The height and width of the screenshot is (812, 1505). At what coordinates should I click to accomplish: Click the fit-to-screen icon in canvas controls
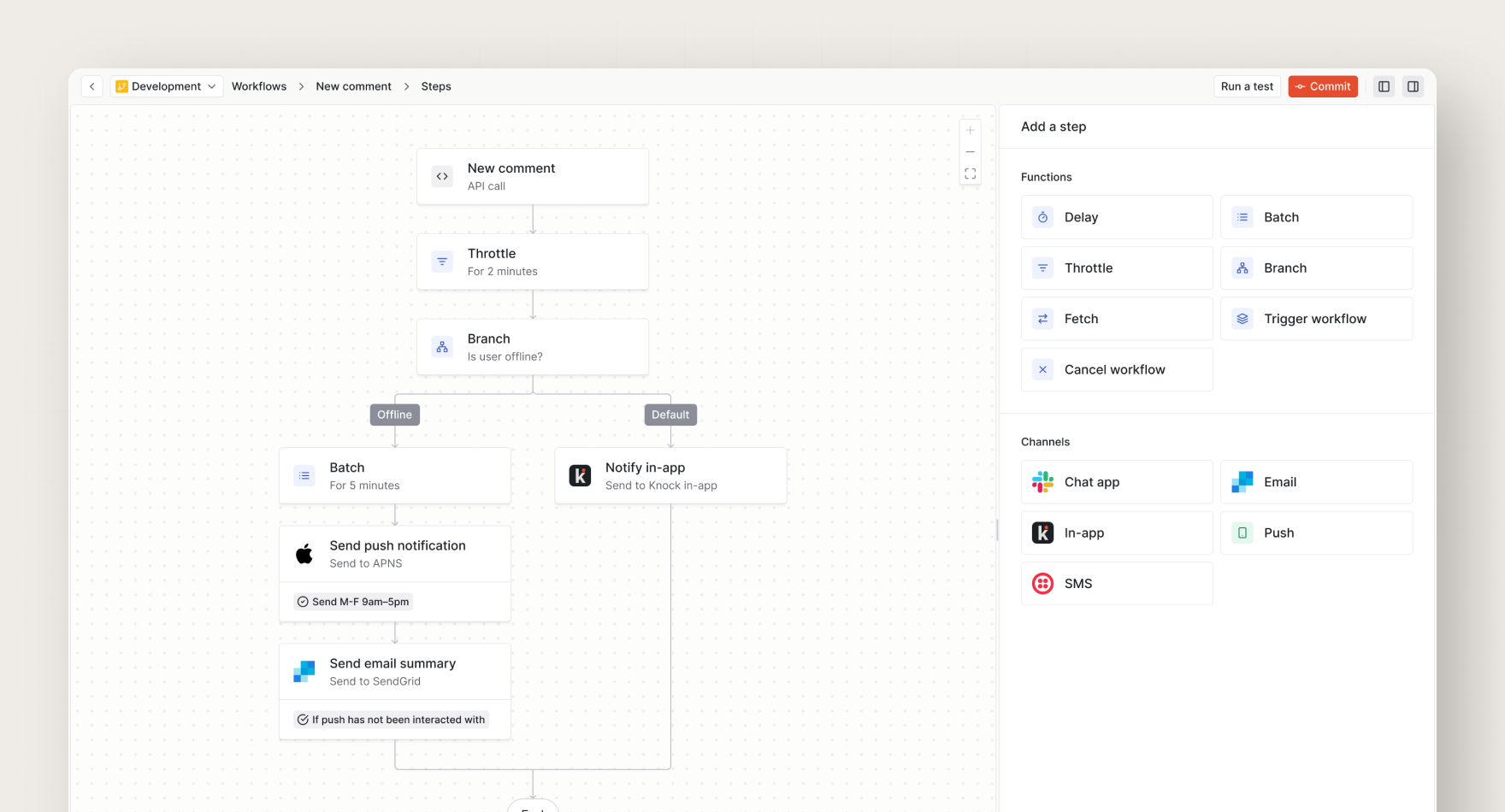point(971,173)
